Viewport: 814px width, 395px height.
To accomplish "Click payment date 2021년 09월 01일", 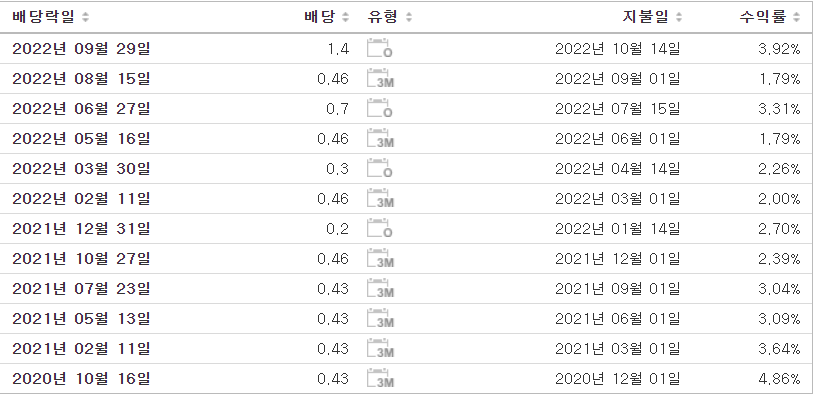I will (618, 289).
